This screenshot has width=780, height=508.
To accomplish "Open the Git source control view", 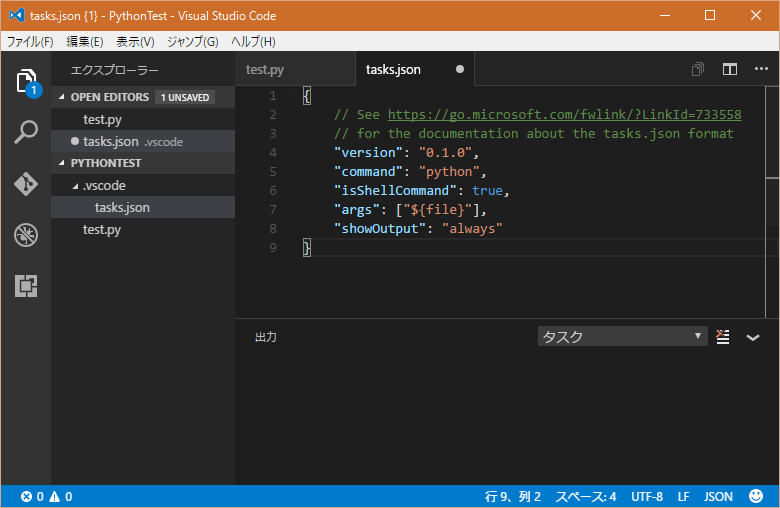I will pos(26,184).
